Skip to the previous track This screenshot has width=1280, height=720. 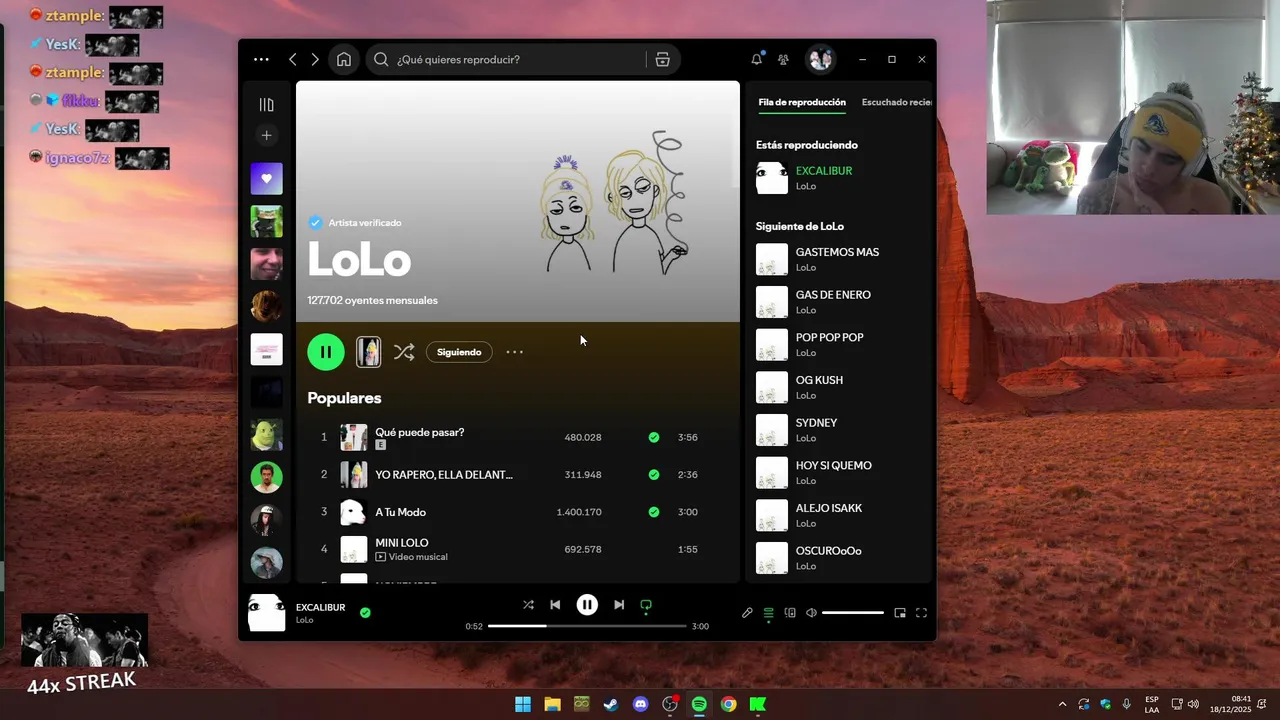click(555, 605)
